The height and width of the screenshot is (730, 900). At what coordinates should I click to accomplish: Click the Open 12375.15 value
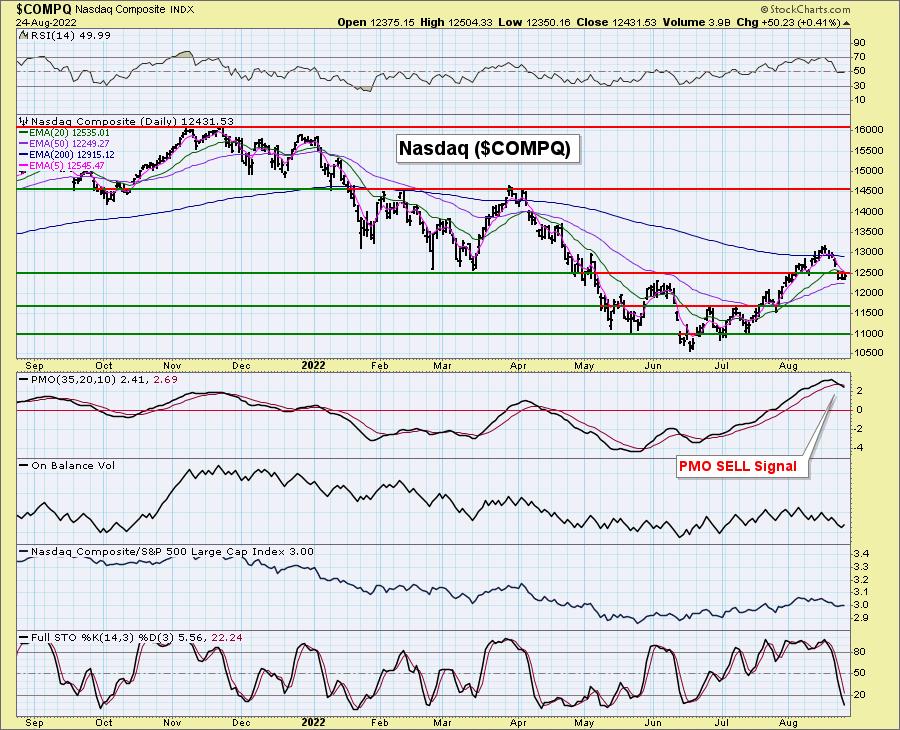tap(376, 22)
